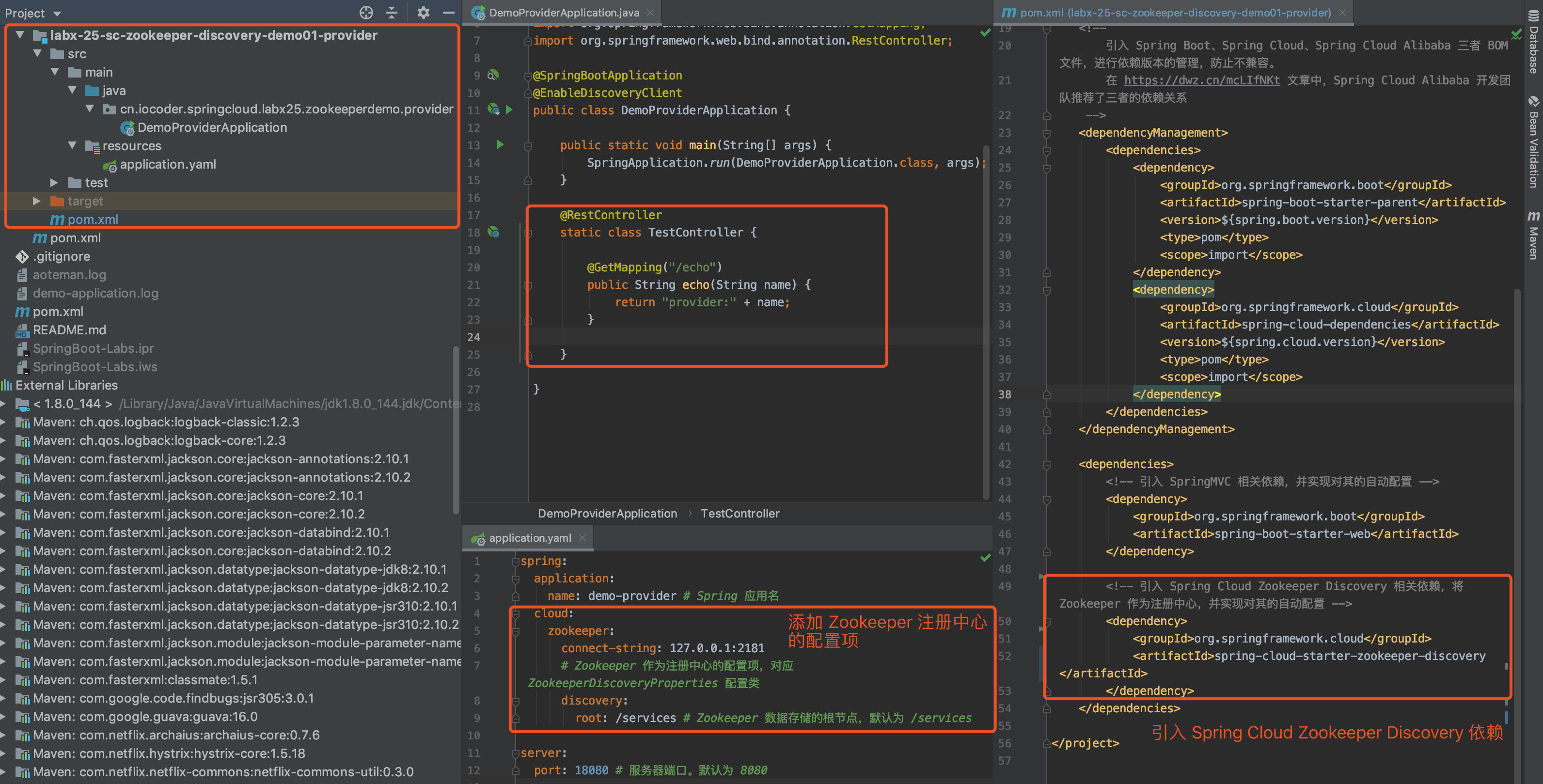This screenshot has width=1543, height=784.
Task: Click the Project panel vertical scrollbar
Action: pos(456,430)
